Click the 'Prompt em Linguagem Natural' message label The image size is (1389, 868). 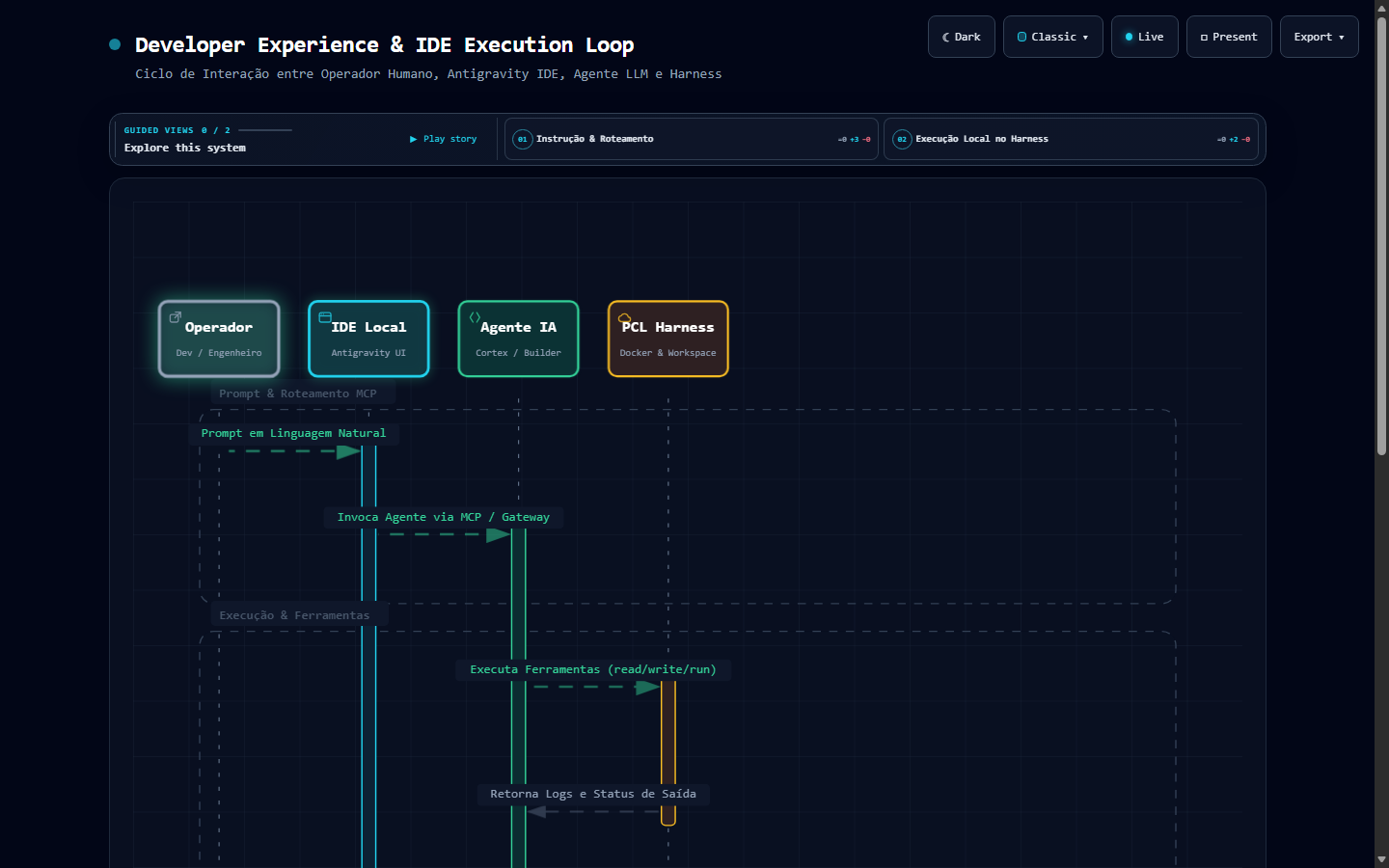pos(293,433)
